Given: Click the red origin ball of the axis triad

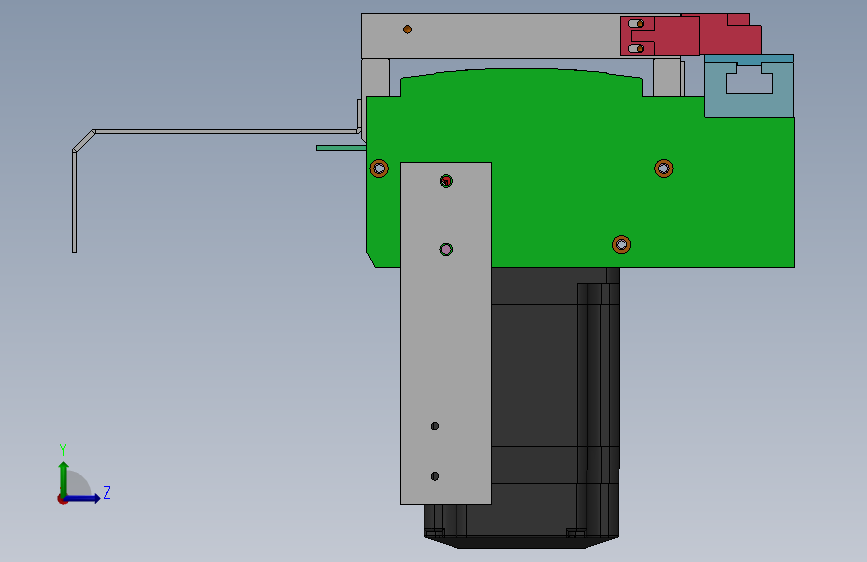Looking at the screenshot, I should tap(62, 499).
